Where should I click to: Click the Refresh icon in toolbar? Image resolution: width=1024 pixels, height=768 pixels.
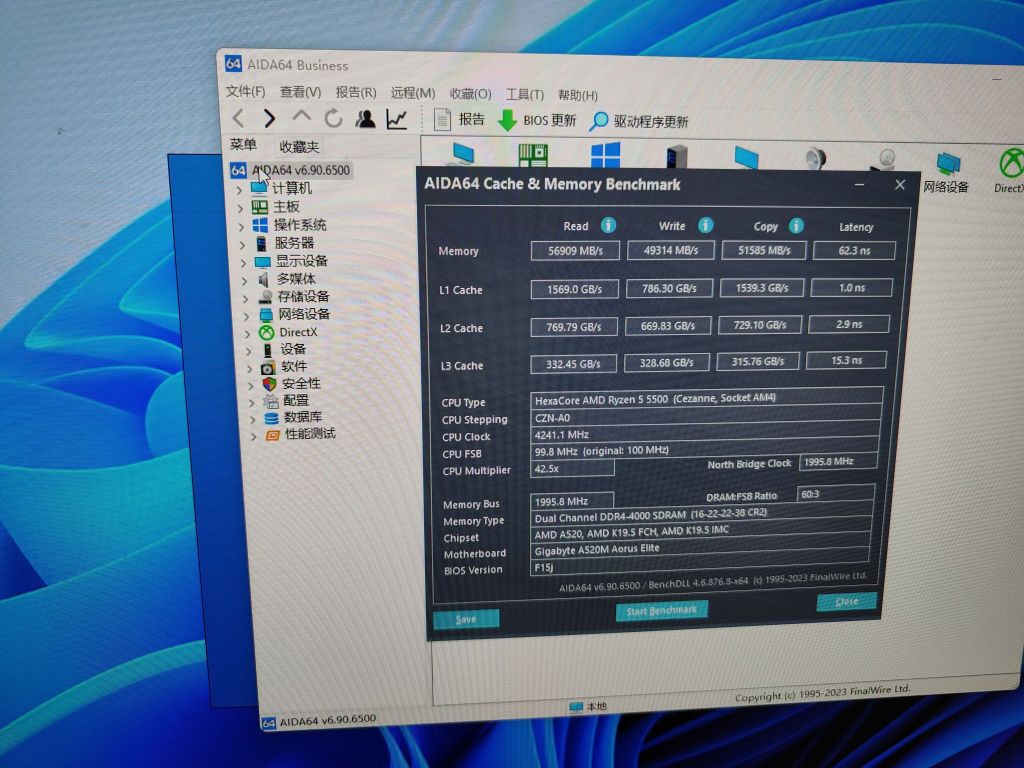coord(333,119)
